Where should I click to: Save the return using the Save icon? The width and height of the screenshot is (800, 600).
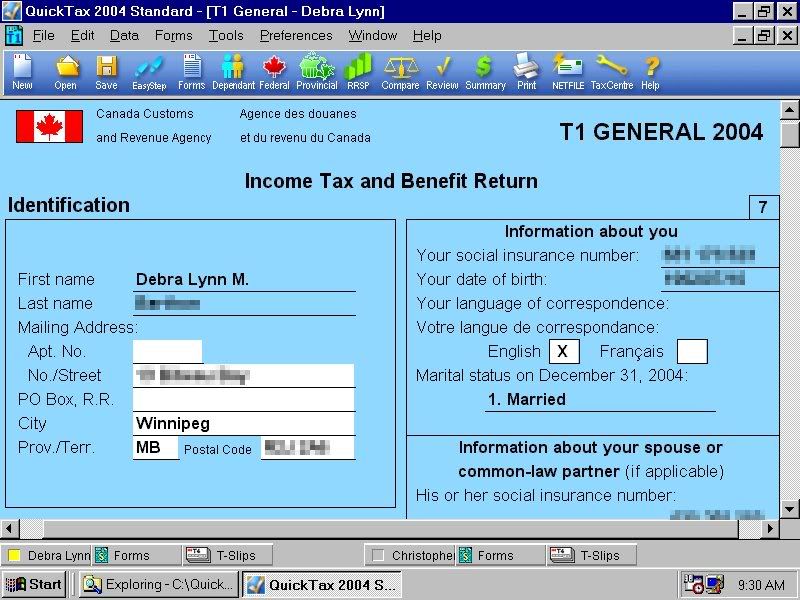[106, 72]
